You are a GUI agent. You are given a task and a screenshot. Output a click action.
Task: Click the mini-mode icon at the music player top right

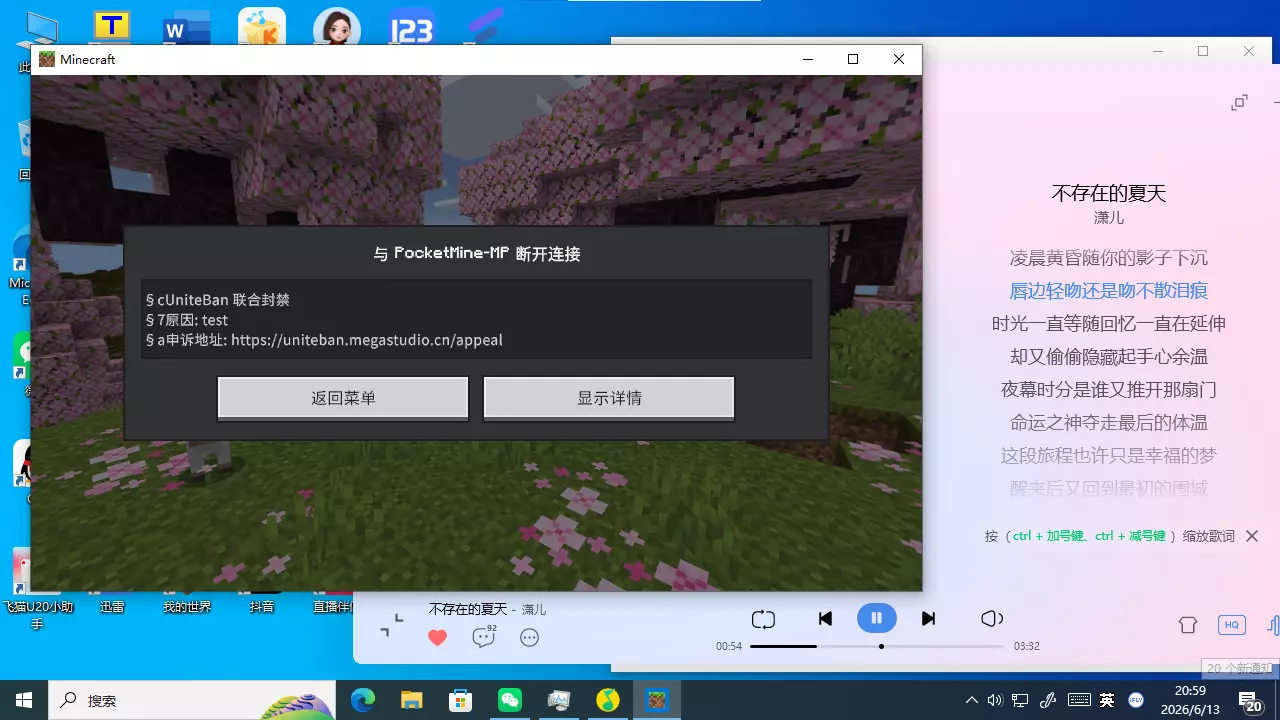(1240, 102)
